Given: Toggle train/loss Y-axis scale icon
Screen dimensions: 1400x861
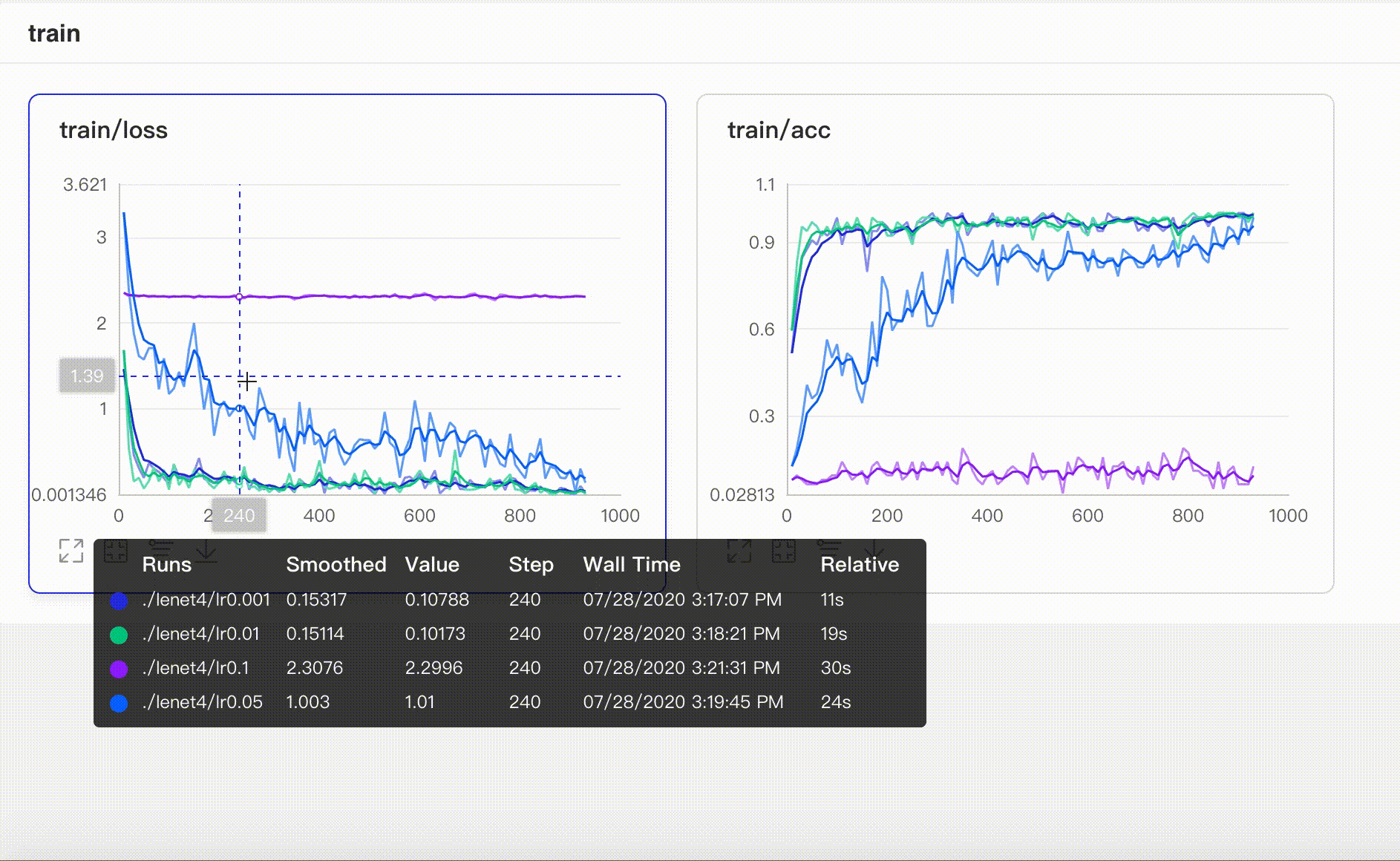Looking at the screenshot, I should (160, 549).
